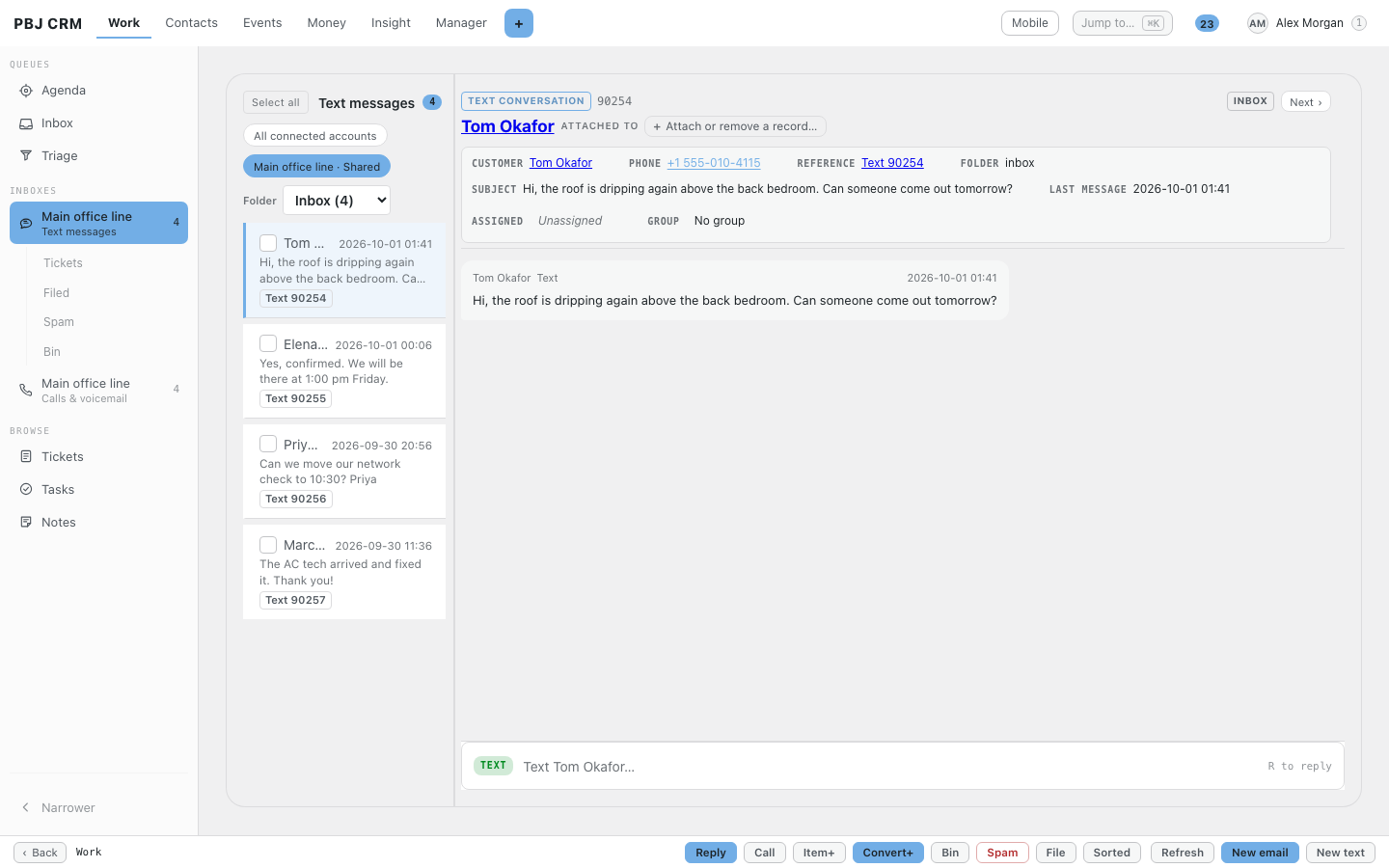Open the Convert+ menu
The height and width of the screenshot is (868, 1389).
(x=887, y=853)
